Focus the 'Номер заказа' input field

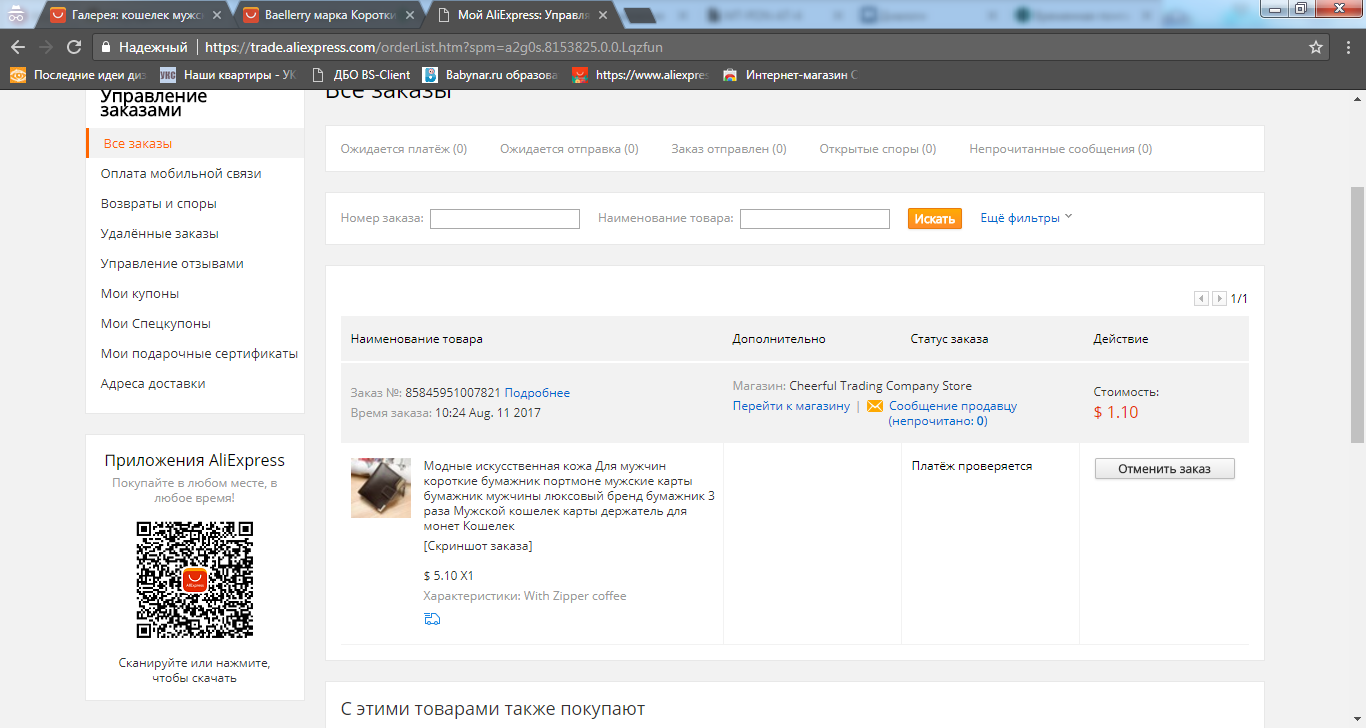[505, 218]
